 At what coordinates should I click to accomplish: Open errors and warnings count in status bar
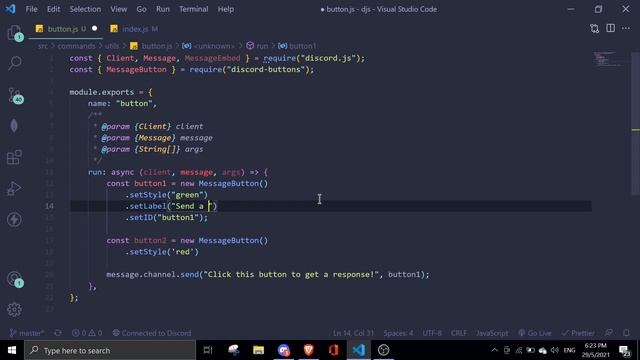tap(87, 333)
